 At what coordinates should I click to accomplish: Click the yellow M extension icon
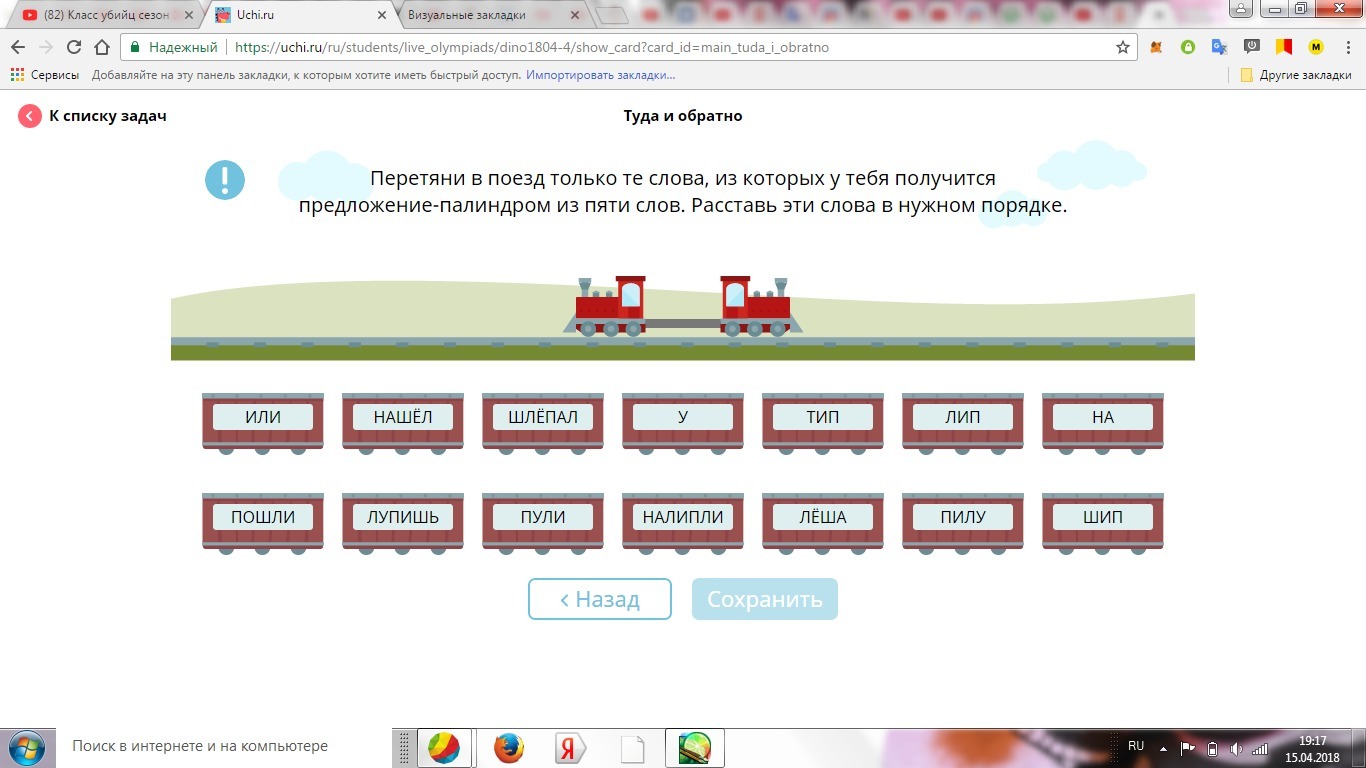(1315, 47)
